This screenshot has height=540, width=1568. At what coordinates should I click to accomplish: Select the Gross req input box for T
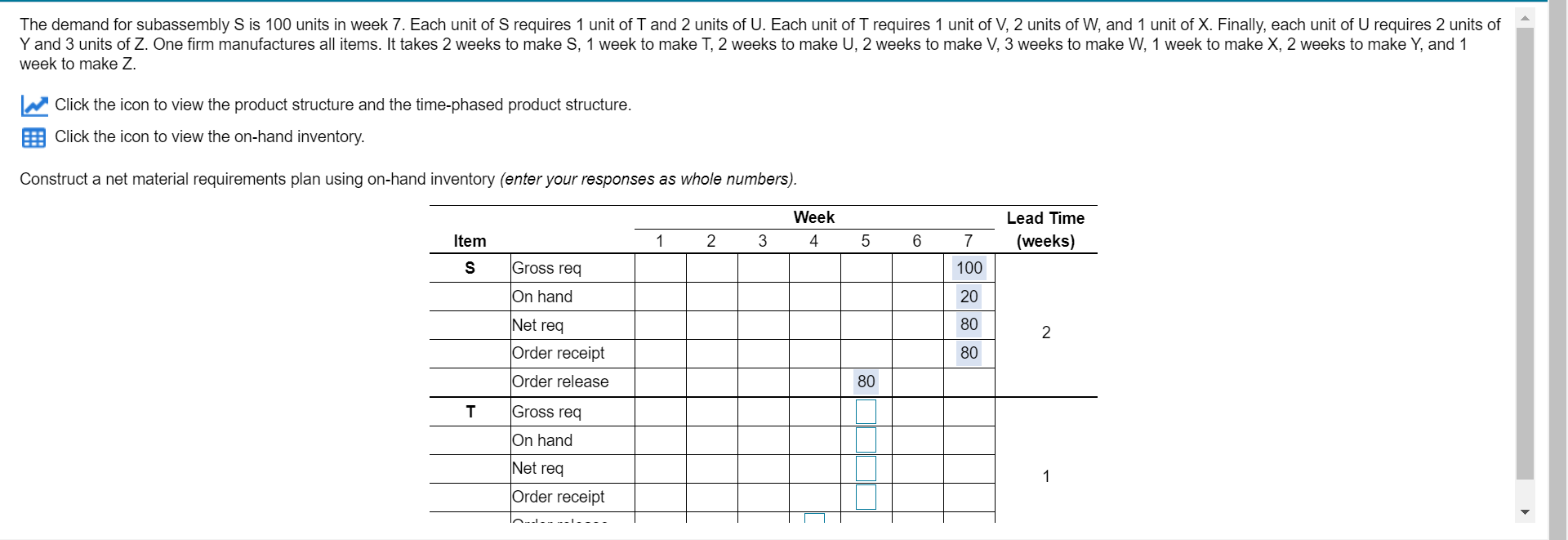point(866,411)
